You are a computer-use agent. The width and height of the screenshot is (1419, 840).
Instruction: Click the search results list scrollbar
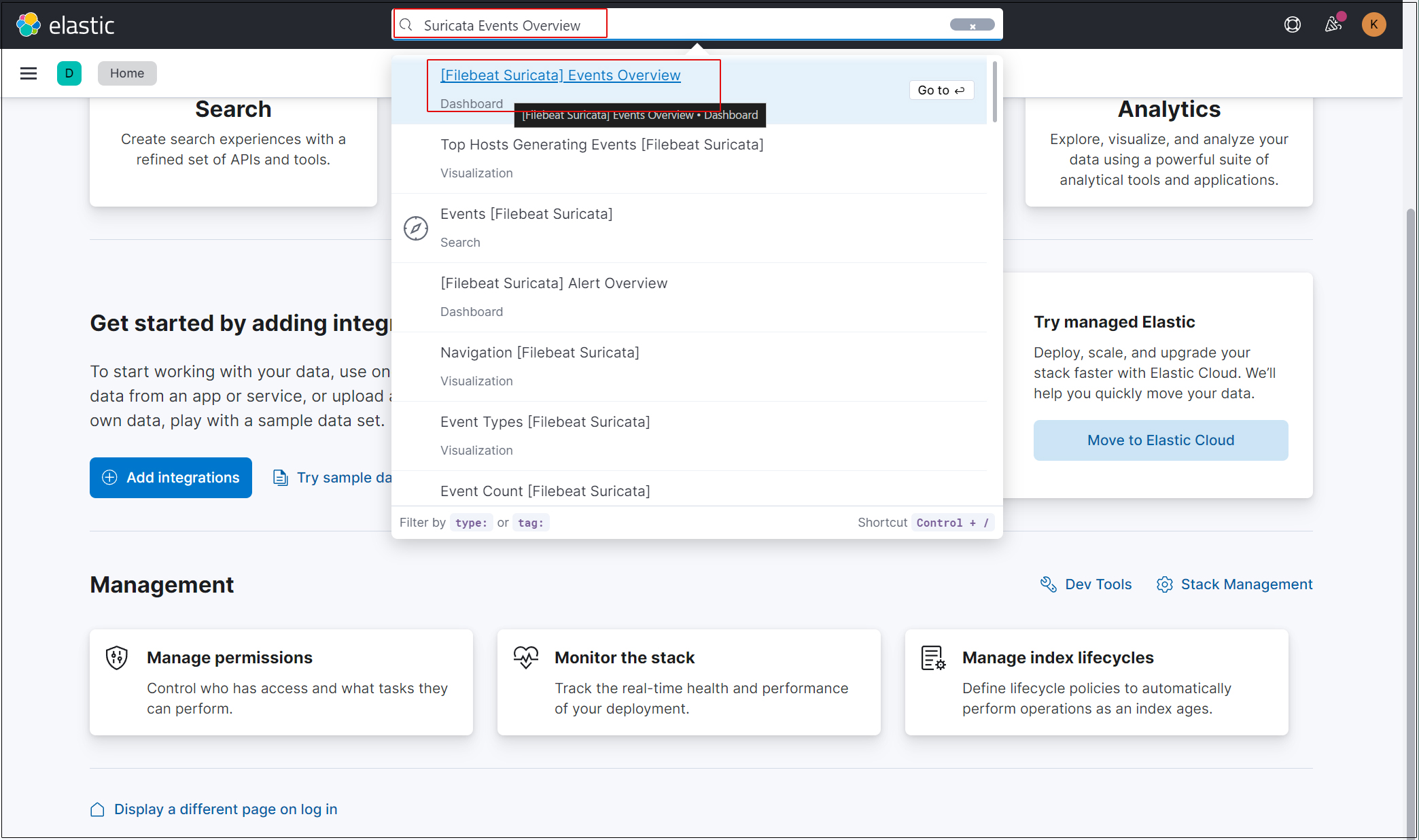(995, 92)
